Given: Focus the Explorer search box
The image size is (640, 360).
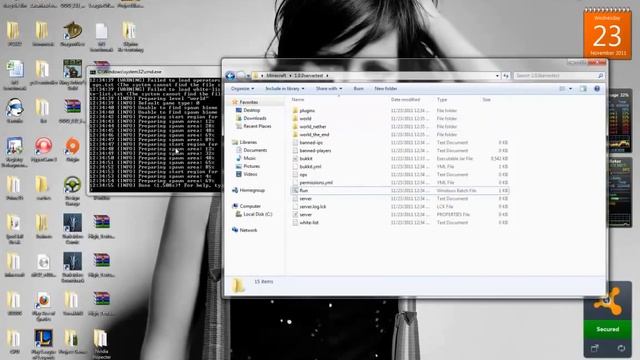Looking at the screenshot, I should [559, 76].
